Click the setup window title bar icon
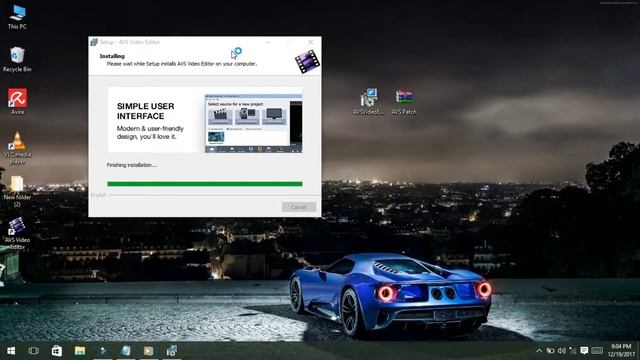Screen dimensions: 640x360 94,42
